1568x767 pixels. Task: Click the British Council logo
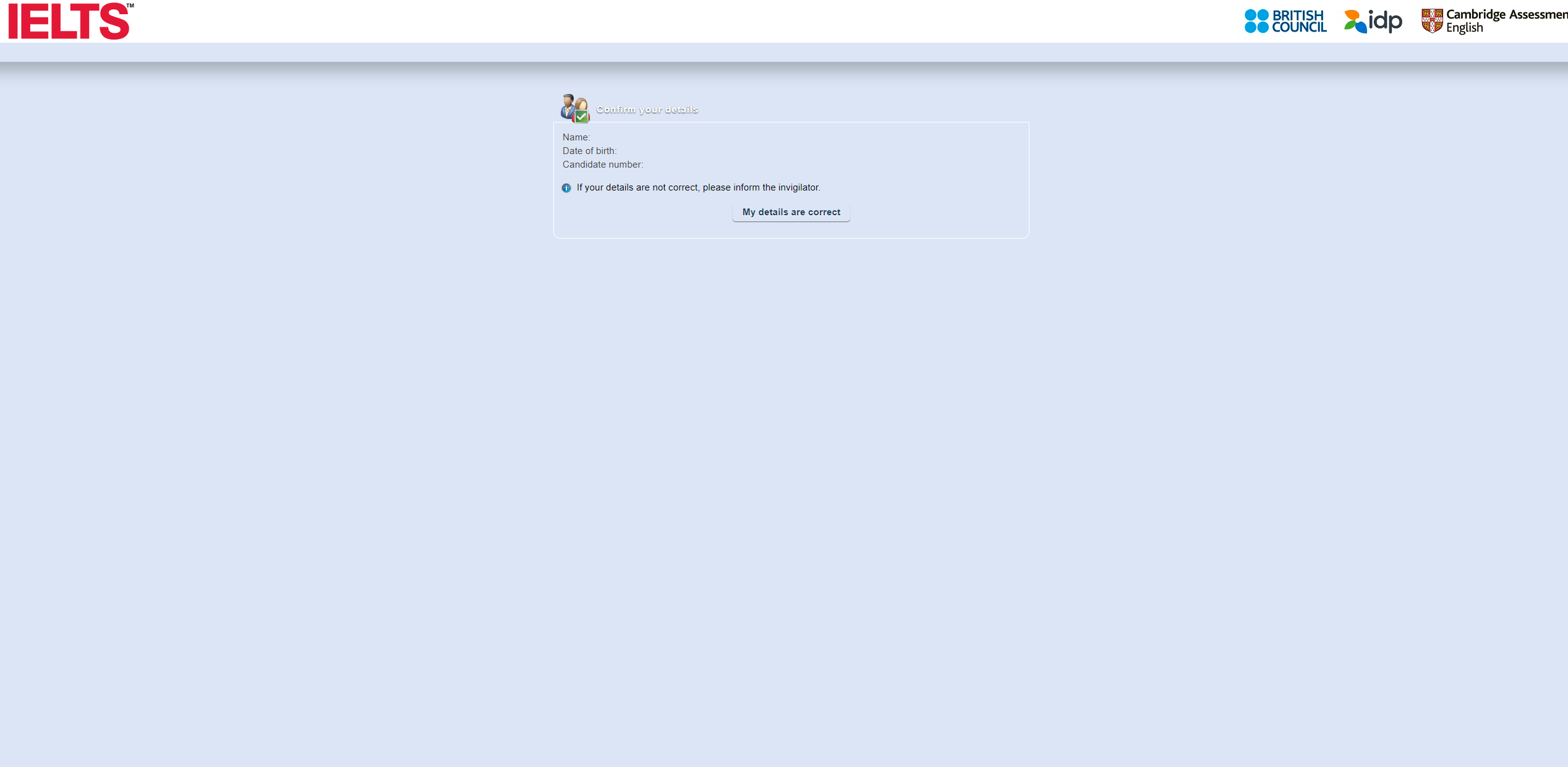click(x=1285, y=21)
